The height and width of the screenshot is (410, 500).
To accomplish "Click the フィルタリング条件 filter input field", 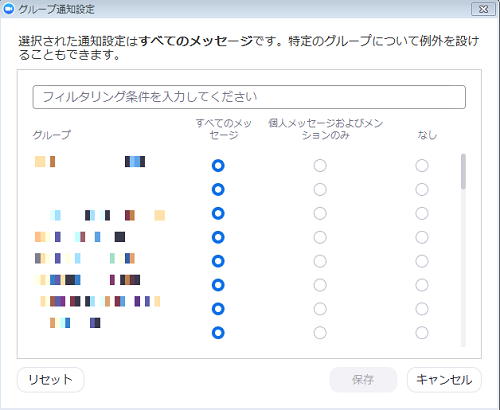I will [x=249, y=97].
